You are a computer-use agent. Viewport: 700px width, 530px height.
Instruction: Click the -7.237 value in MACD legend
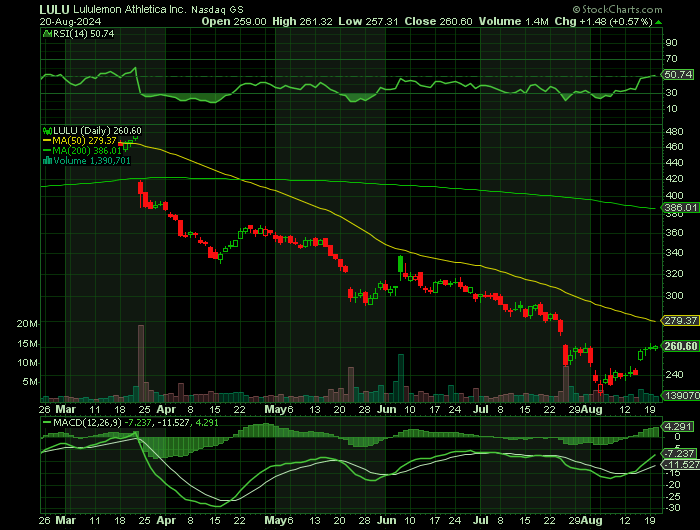138,422
